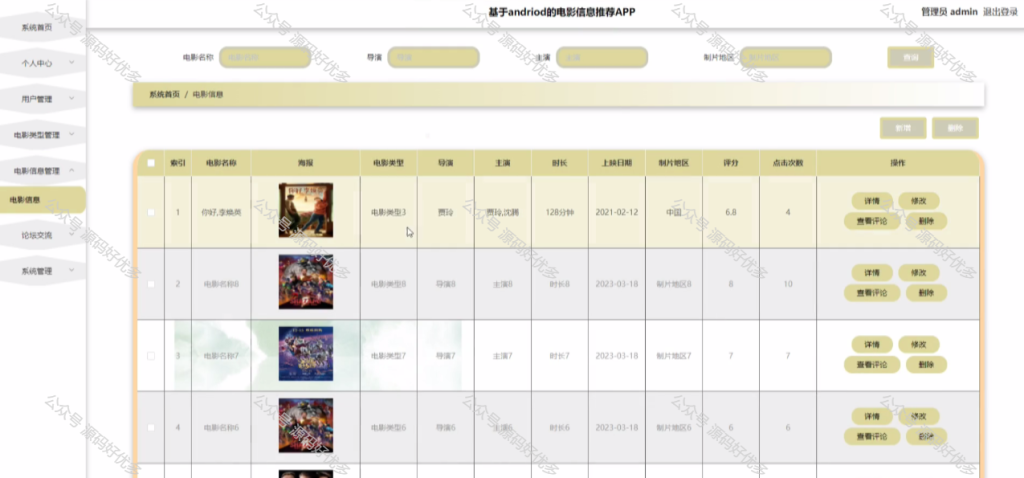Expand the 系统管理 sidebar menu

click(x=43, y=271)
